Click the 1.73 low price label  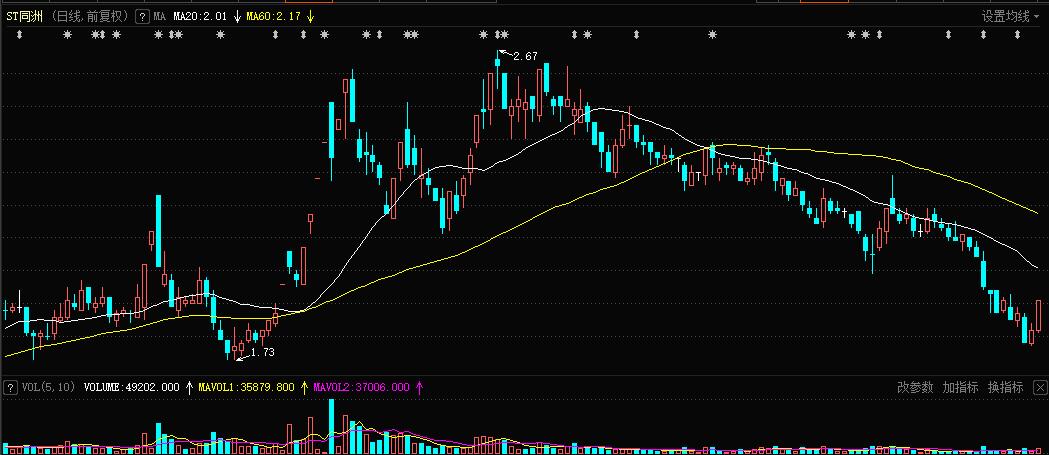point(262,352)
